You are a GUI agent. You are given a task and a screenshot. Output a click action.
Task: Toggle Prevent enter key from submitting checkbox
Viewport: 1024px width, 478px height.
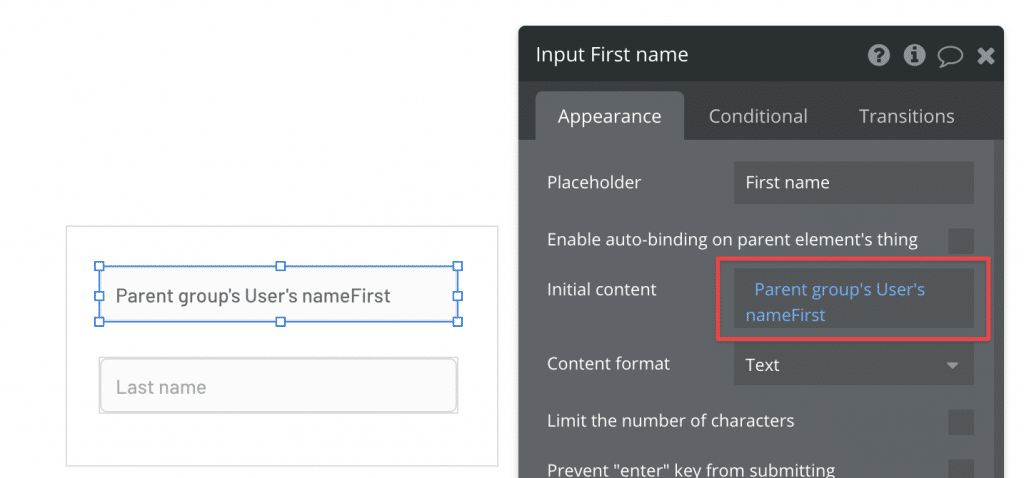pyautogui.click(x=960, y=469)
